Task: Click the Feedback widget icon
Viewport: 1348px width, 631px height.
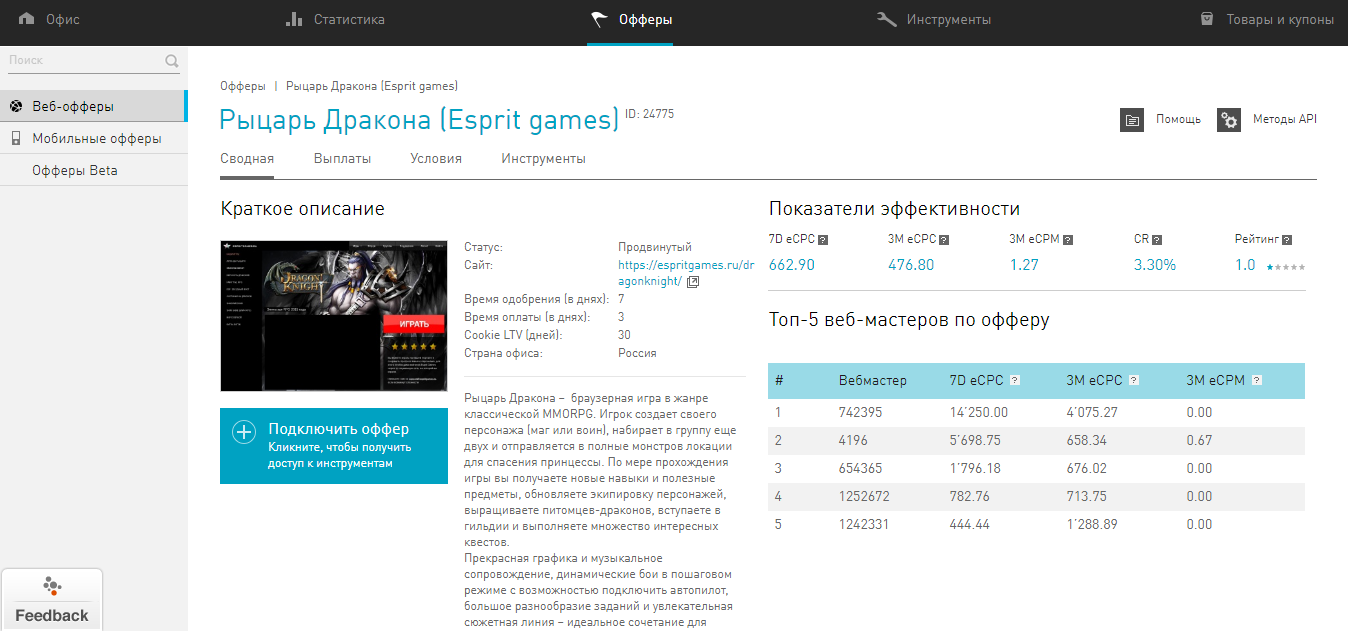Action: point(52,586)
